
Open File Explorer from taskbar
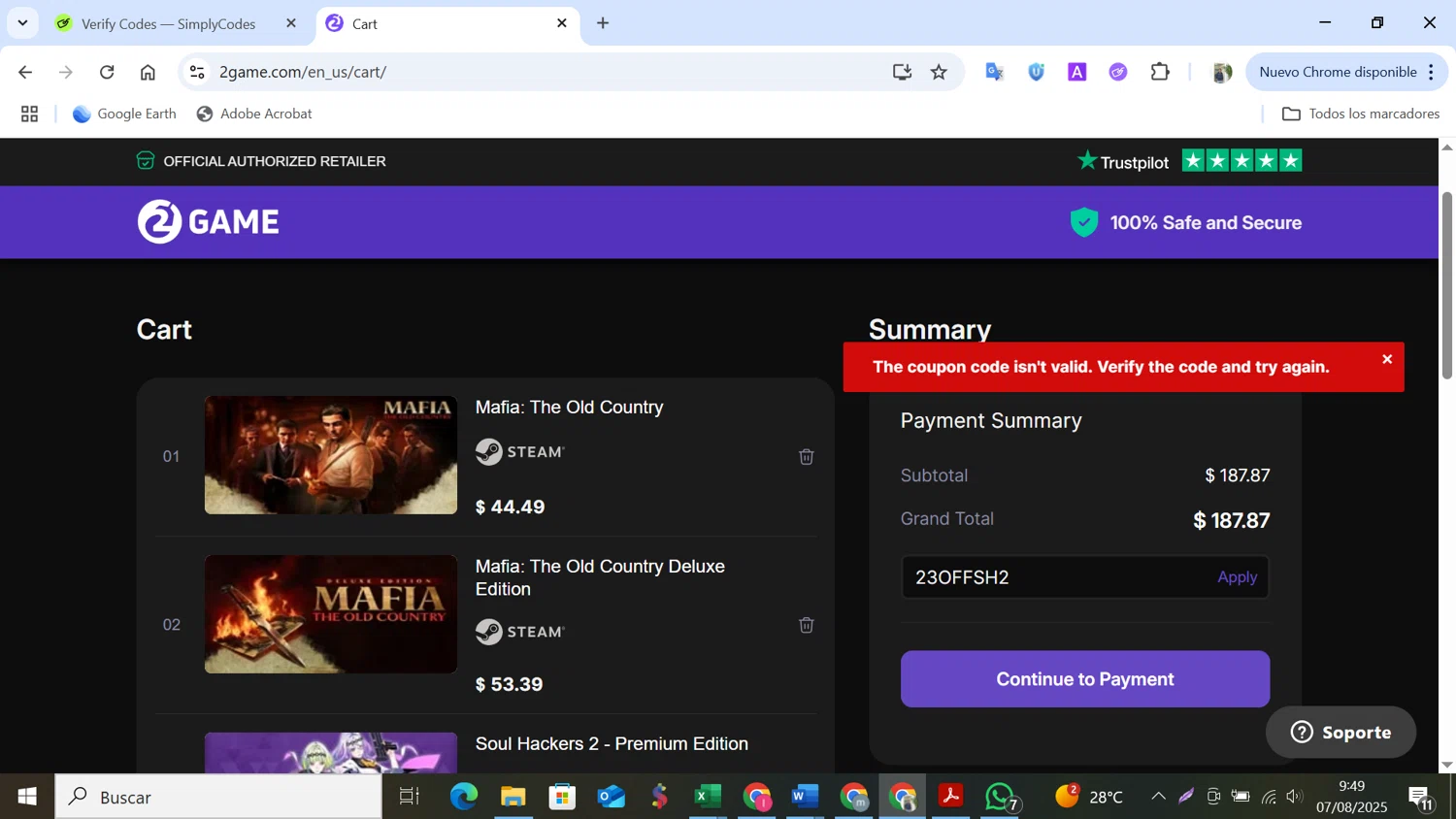[513, 797]
